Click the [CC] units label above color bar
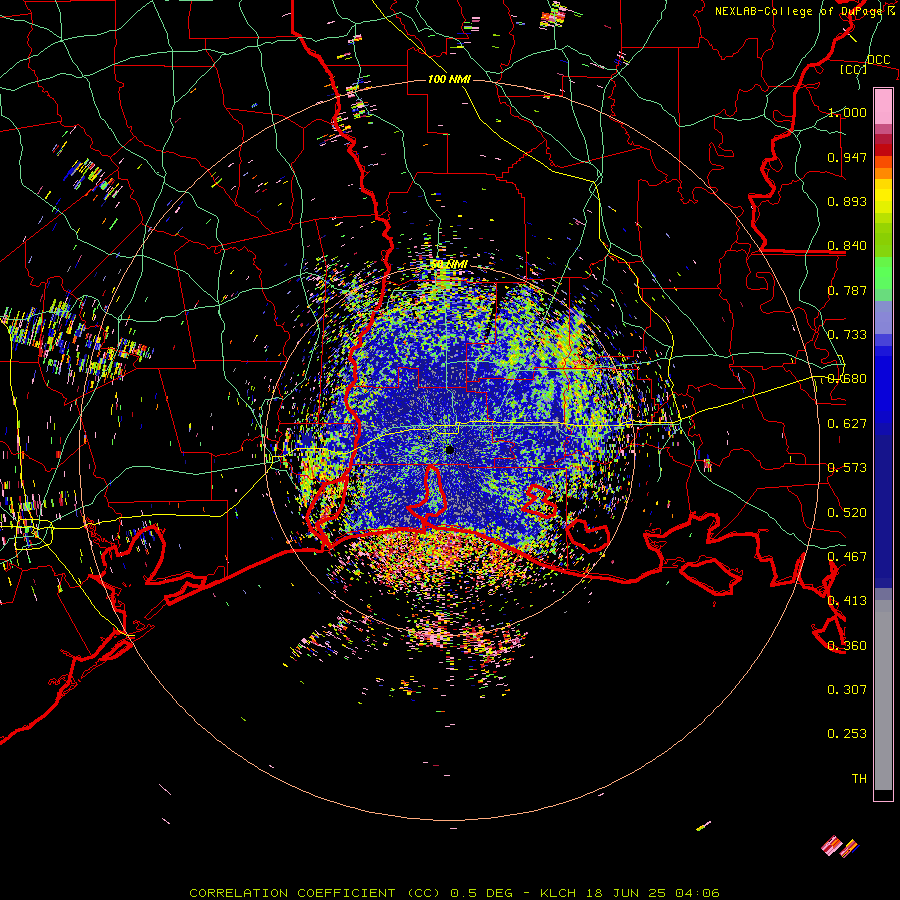This screenshot has width=900, height=900. [x=854, y=69]
